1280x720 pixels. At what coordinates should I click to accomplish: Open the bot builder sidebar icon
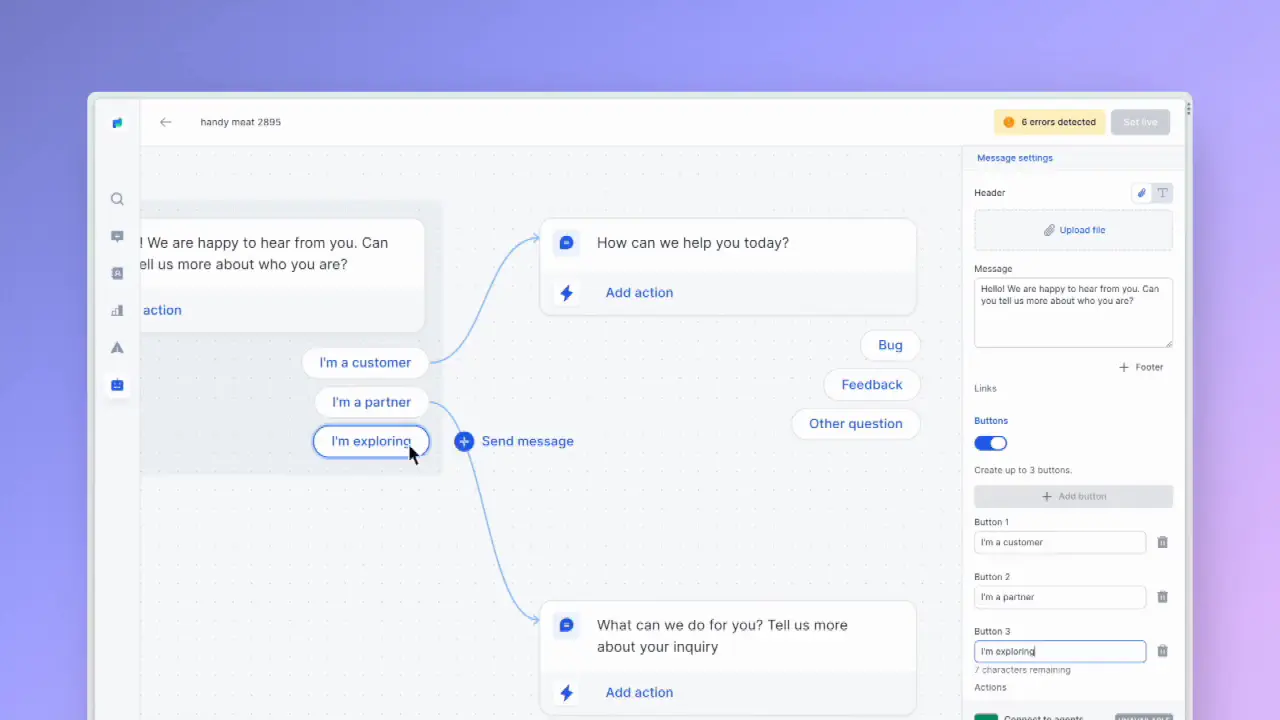point(117,385)
